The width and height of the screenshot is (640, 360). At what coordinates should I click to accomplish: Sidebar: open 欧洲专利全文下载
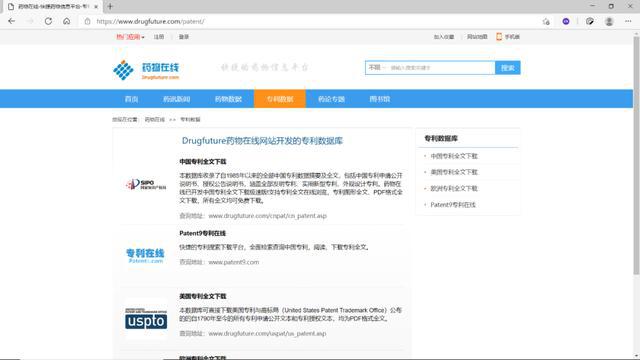[x=454, y=188]
